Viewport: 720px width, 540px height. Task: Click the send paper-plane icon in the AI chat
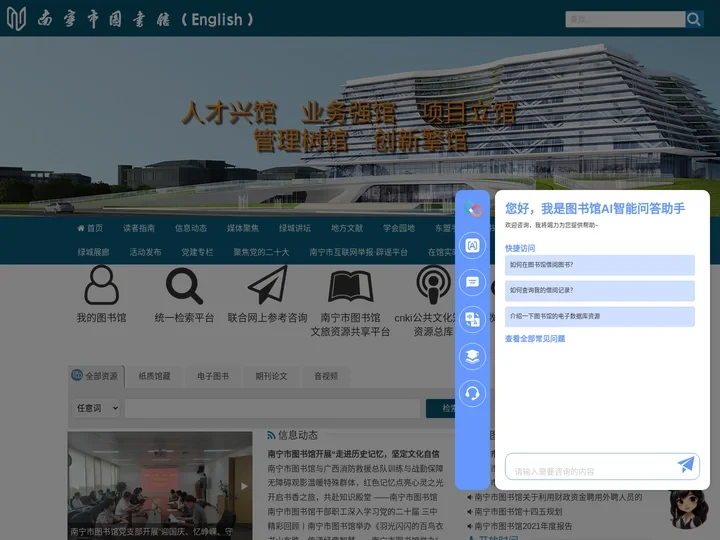(686, 465)
